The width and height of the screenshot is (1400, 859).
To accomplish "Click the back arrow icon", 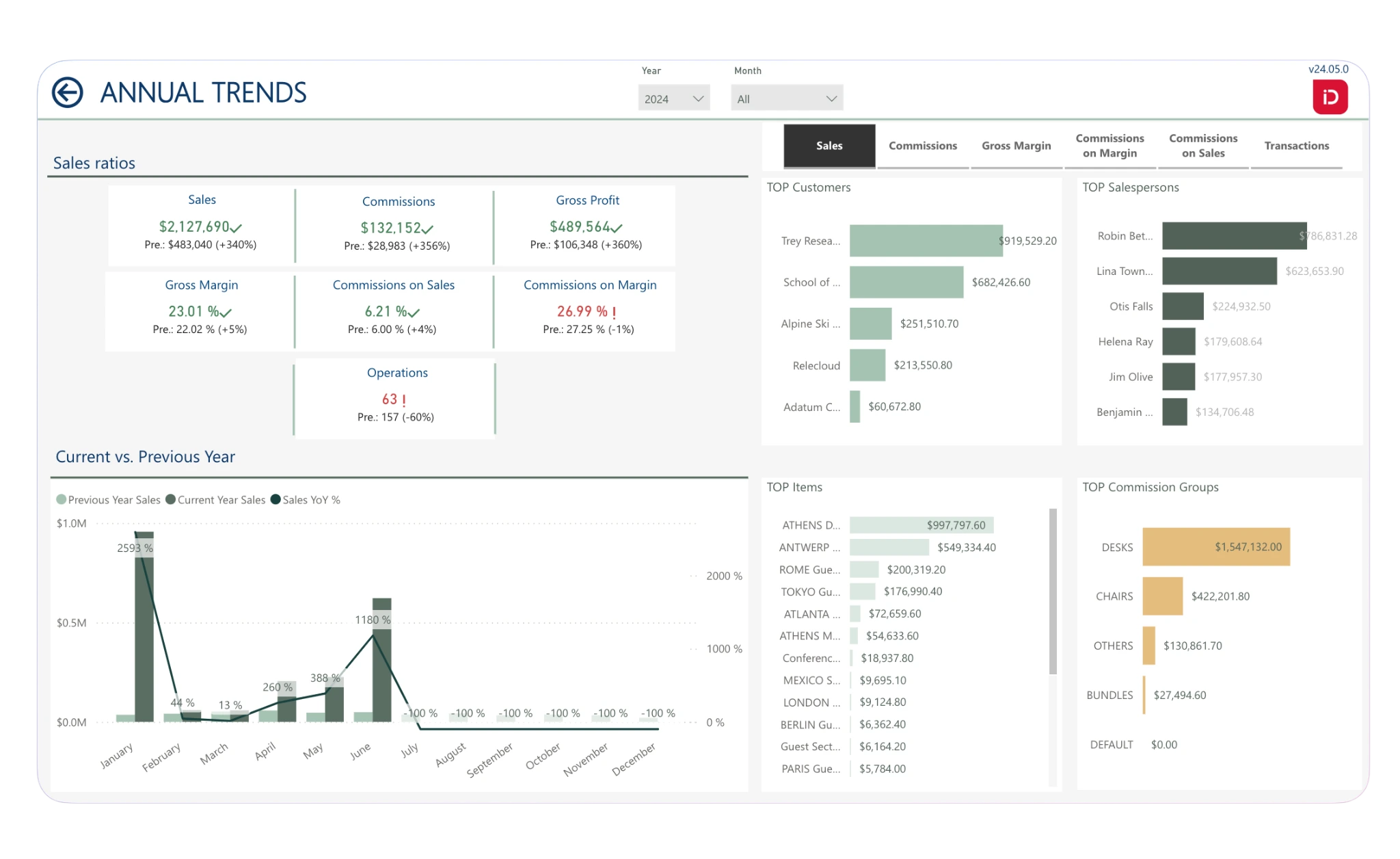I will [68, 93].
